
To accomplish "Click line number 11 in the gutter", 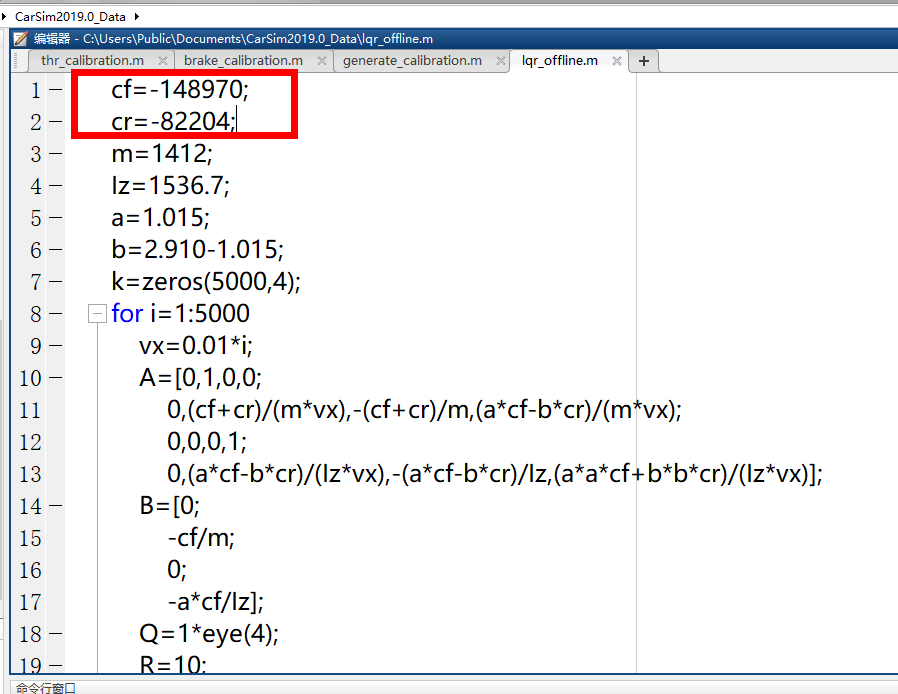I will coord(30,411).
